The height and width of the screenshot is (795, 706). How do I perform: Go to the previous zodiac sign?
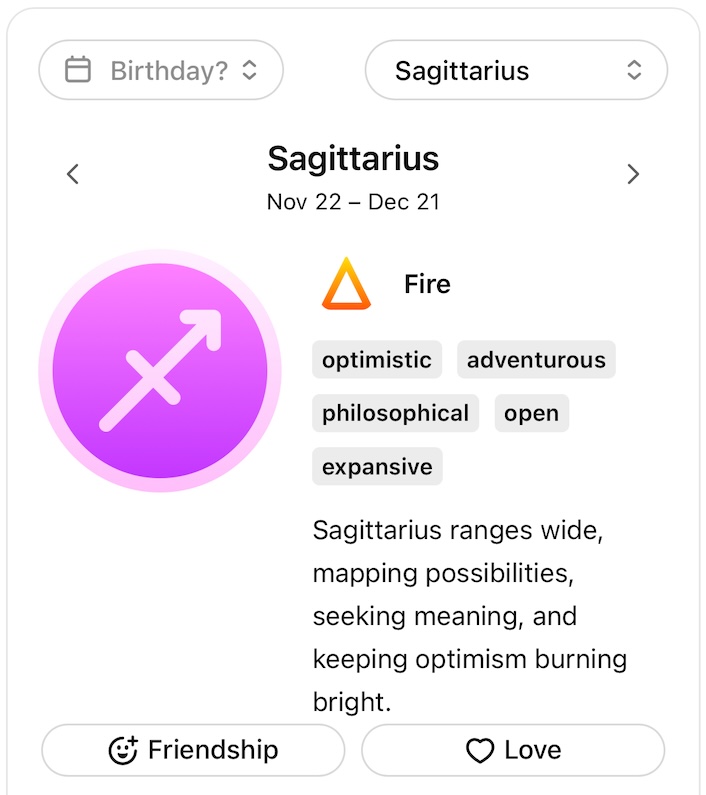point(72,174)
